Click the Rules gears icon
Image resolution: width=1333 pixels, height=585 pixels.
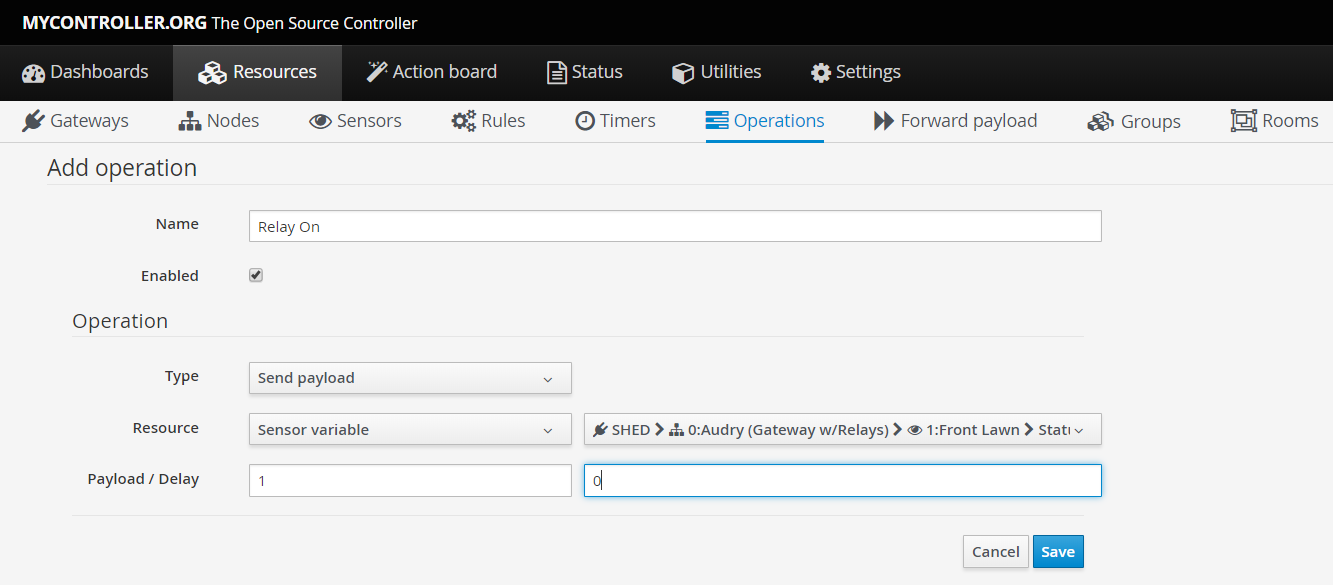[x=463, y=121]
